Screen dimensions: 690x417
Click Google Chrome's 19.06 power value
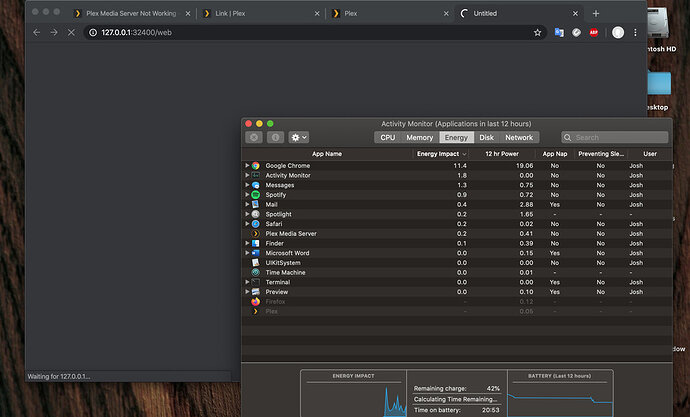coord(525,166)
